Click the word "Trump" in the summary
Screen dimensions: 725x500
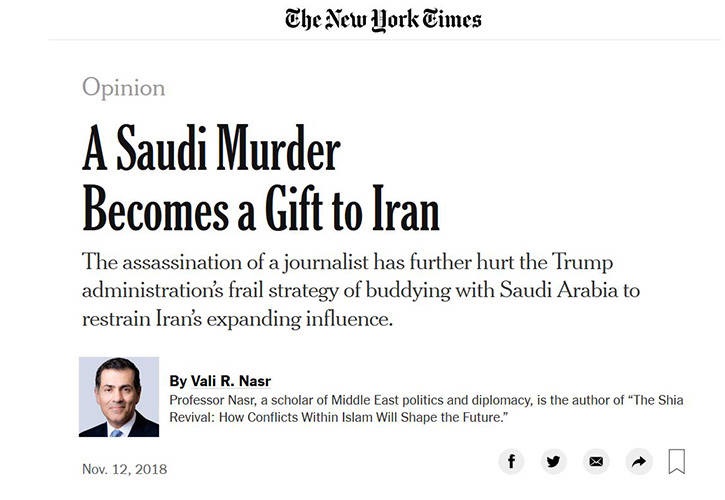[x=582, y=262]
